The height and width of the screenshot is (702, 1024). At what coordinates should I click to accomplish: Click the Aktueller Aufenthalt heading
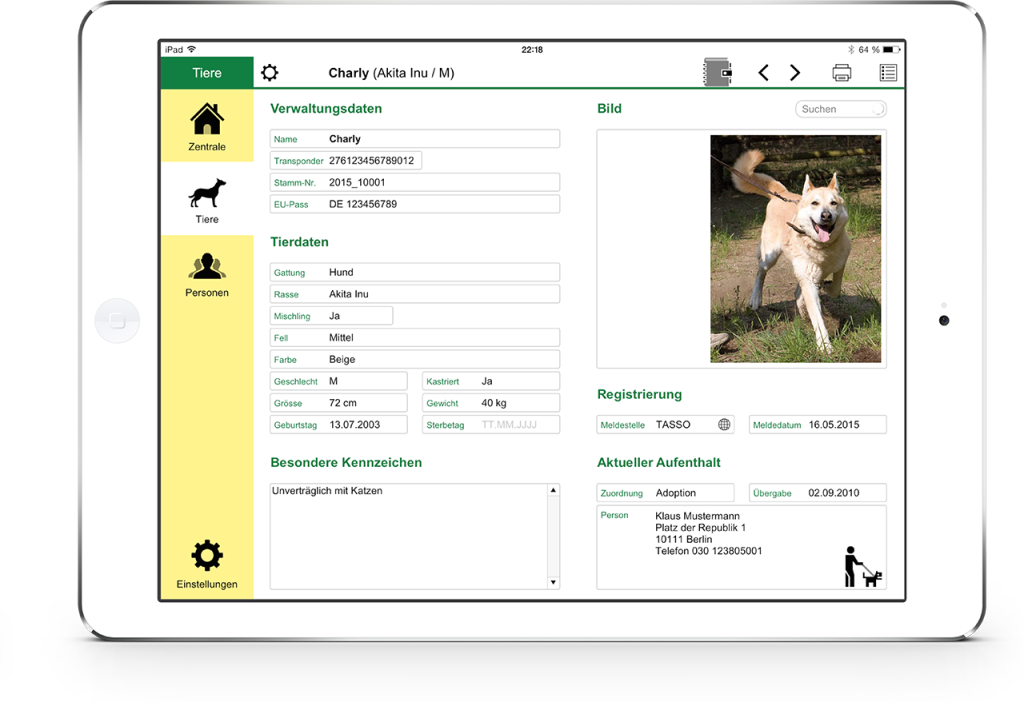click(658, 462)
